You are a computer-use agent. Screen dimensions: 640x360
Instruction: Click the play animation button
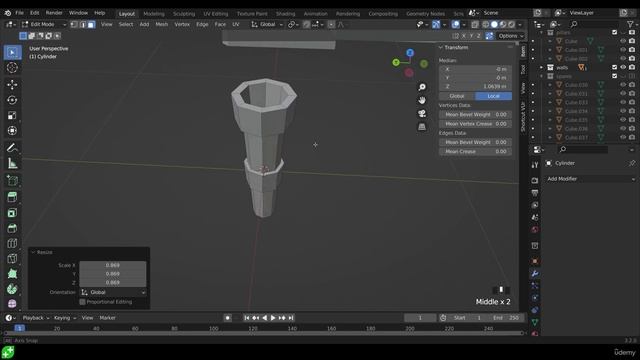coord(273,318)
